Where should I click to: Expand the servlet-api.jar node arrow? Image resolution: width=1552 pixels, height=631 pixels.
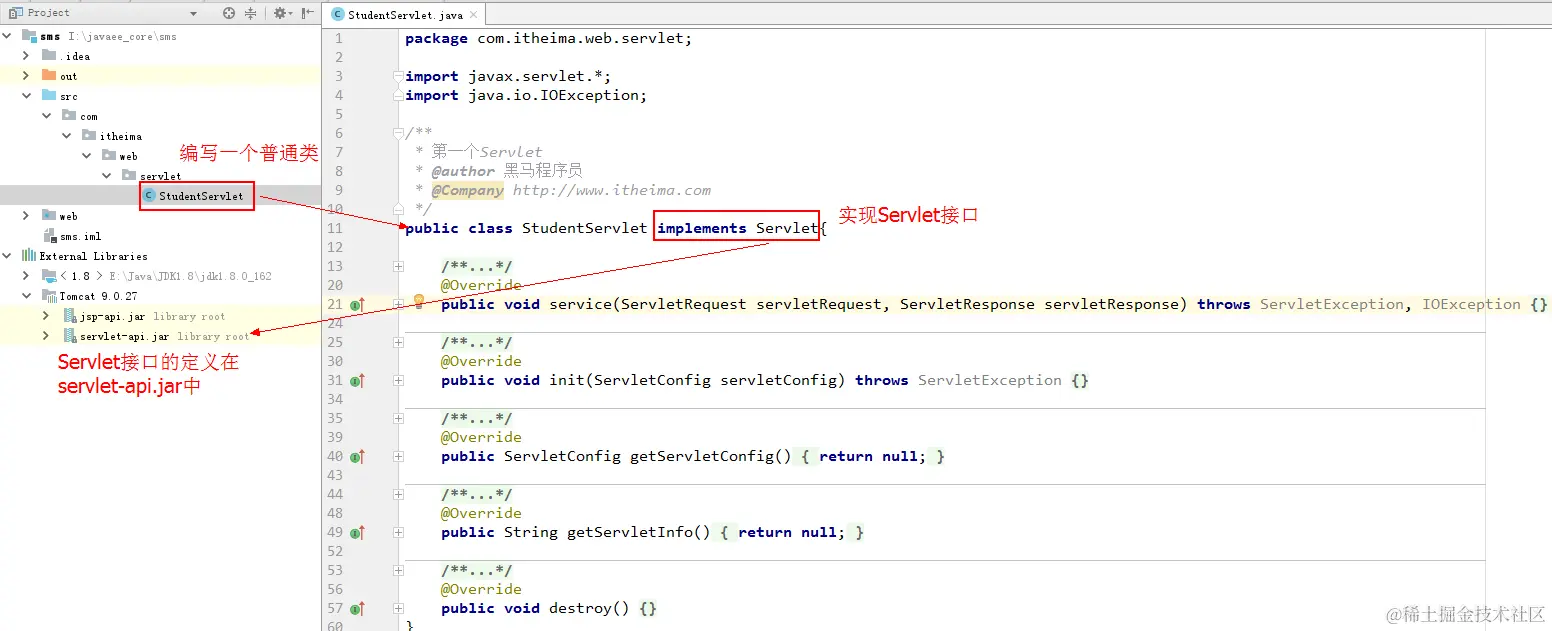(46, 336)
